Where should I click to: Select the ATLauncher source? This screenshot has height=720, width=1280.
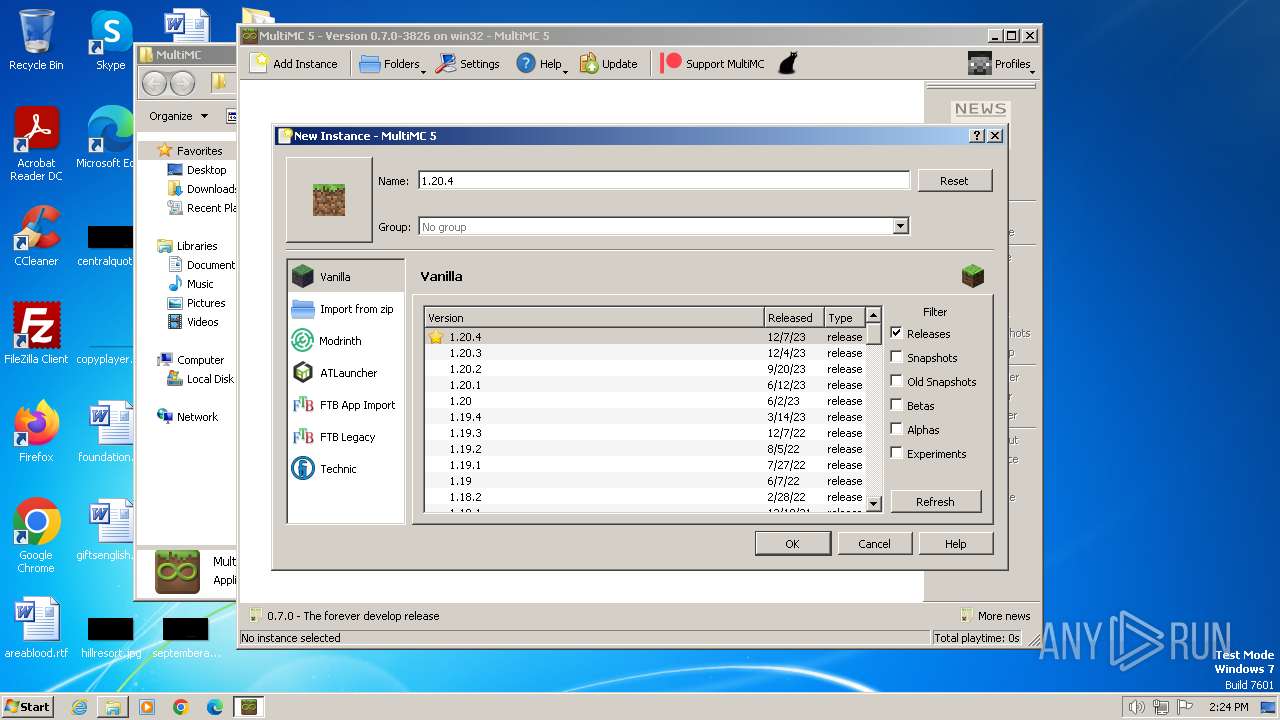(346, 373)
